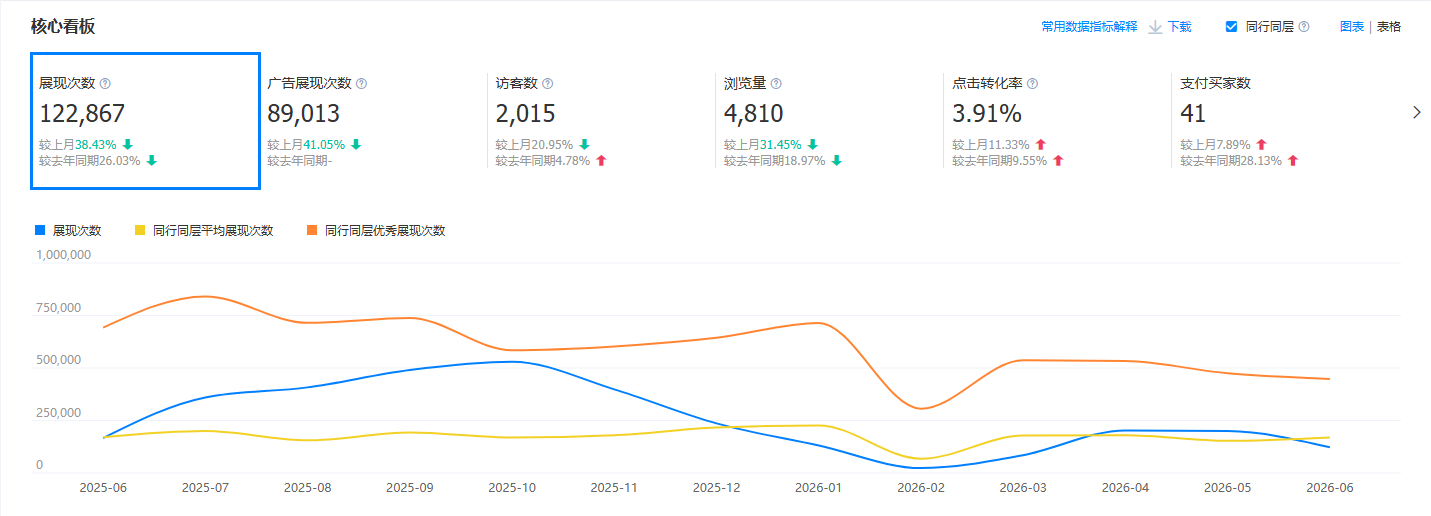This screenshot has width=1431, height=516.
Task: Toggle 展现次数 blue legend series
Action: [69, 230]
